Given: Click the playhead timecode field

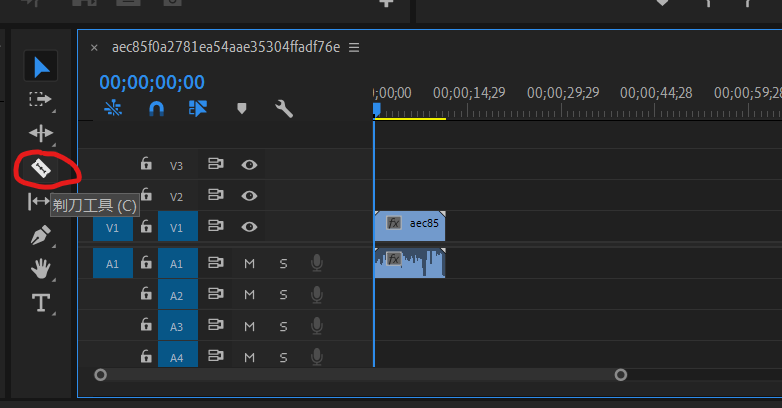Looking at the screenshot, I should tap(151, 82).
